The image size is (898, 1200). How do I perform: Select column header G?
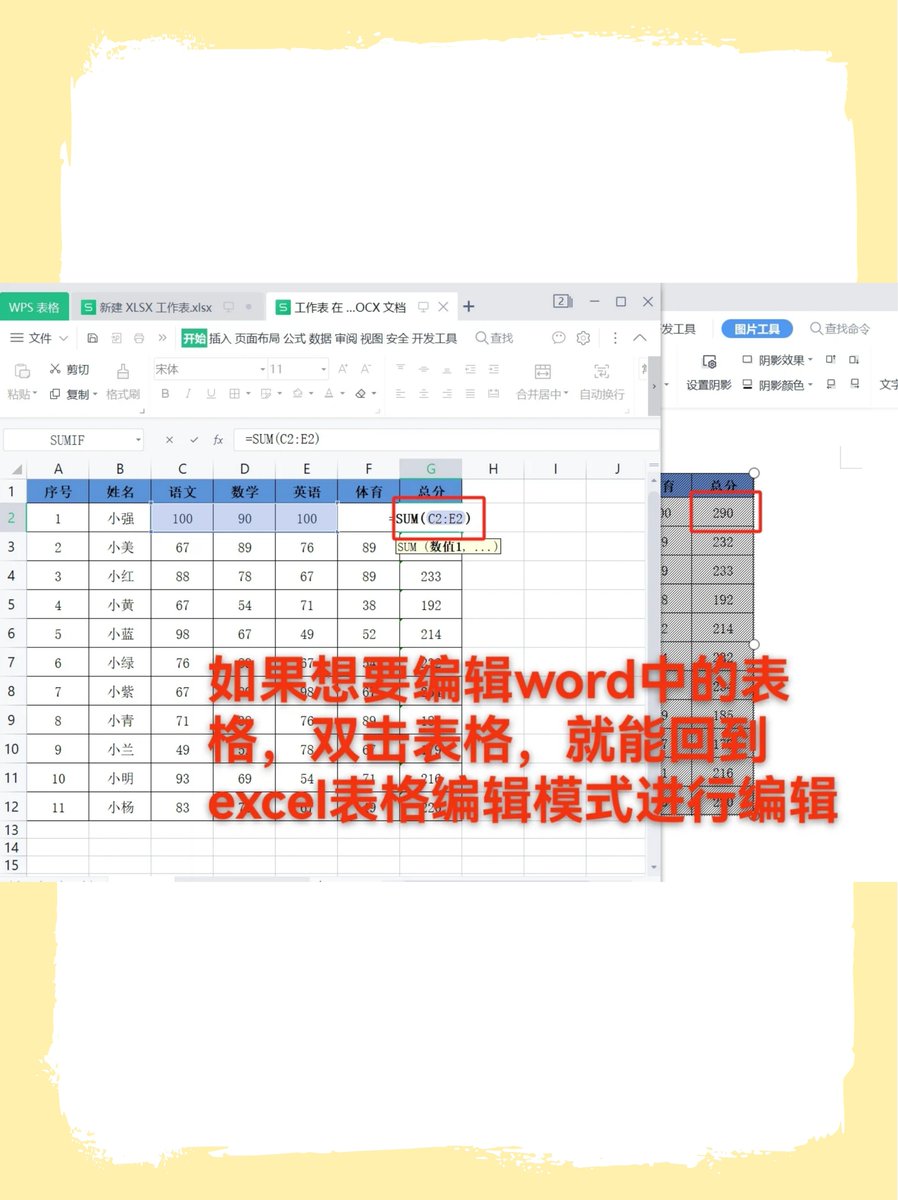point(431,469)
